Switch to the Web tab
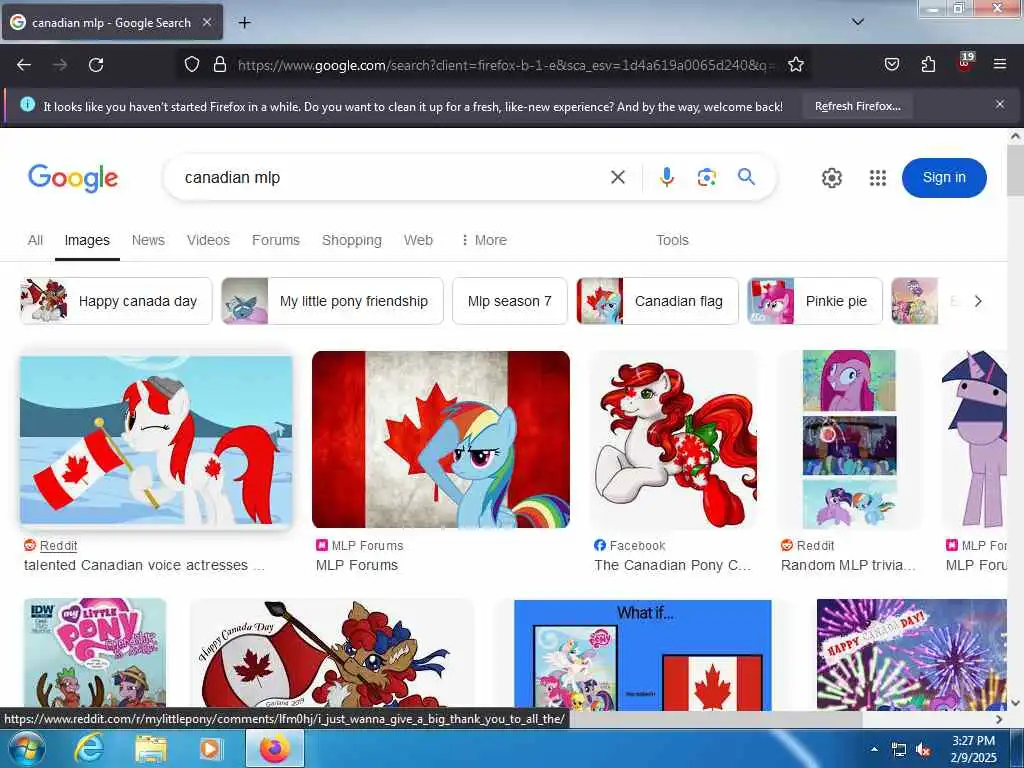 (x=418, y=240)
